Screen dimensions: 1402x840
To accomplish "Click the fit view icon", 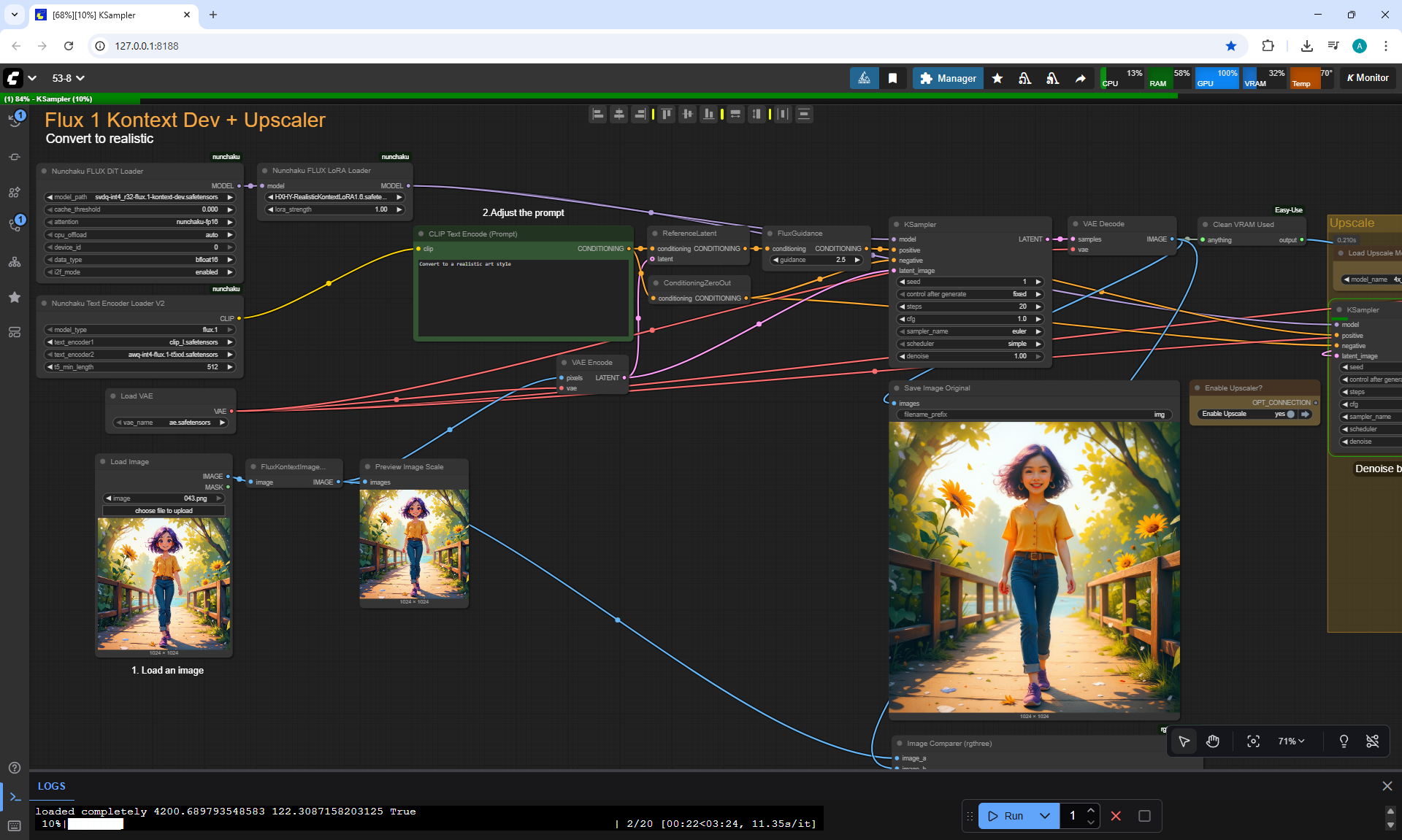I will tap(1253, 741).
